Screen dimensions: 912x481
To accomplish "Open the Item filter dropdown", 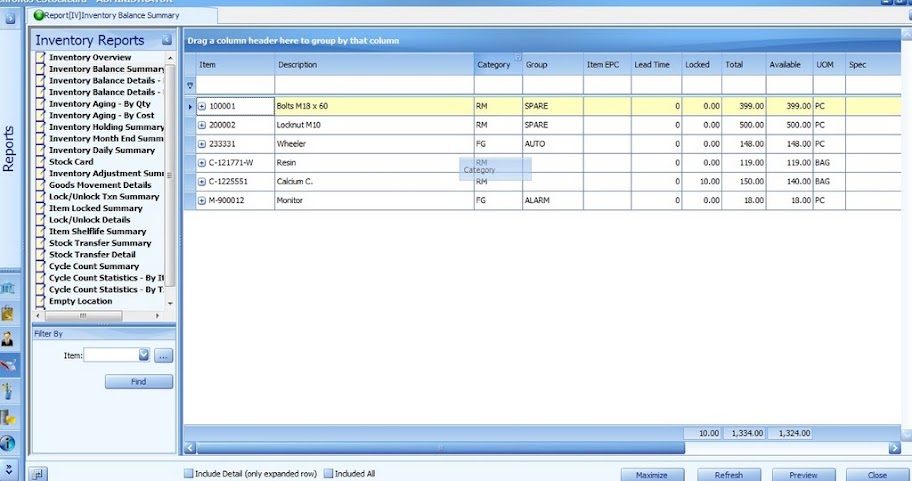I will (144, 355).
